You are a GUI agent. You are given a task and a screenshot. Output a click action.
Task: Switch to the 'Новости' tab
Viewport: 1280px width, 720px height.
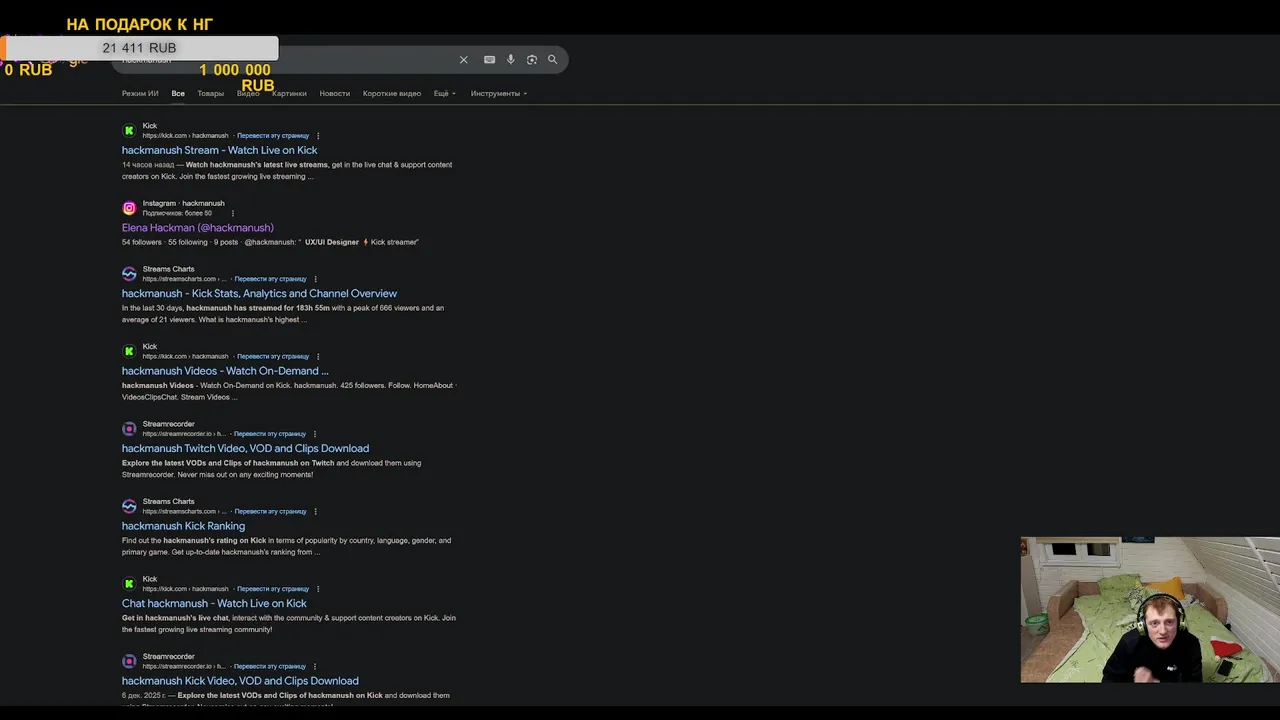pyautogui.click(x=335, y=94)
